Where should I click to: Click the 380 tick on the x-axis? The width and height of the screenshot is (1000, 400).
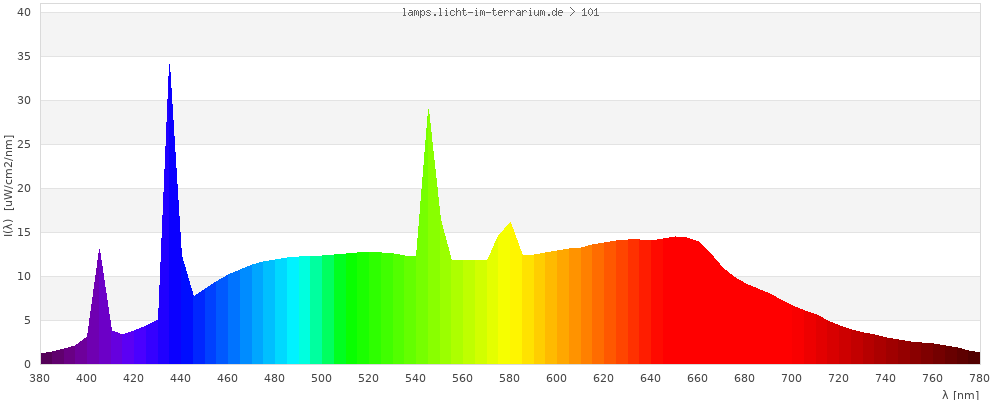click(x=40, y=378)
